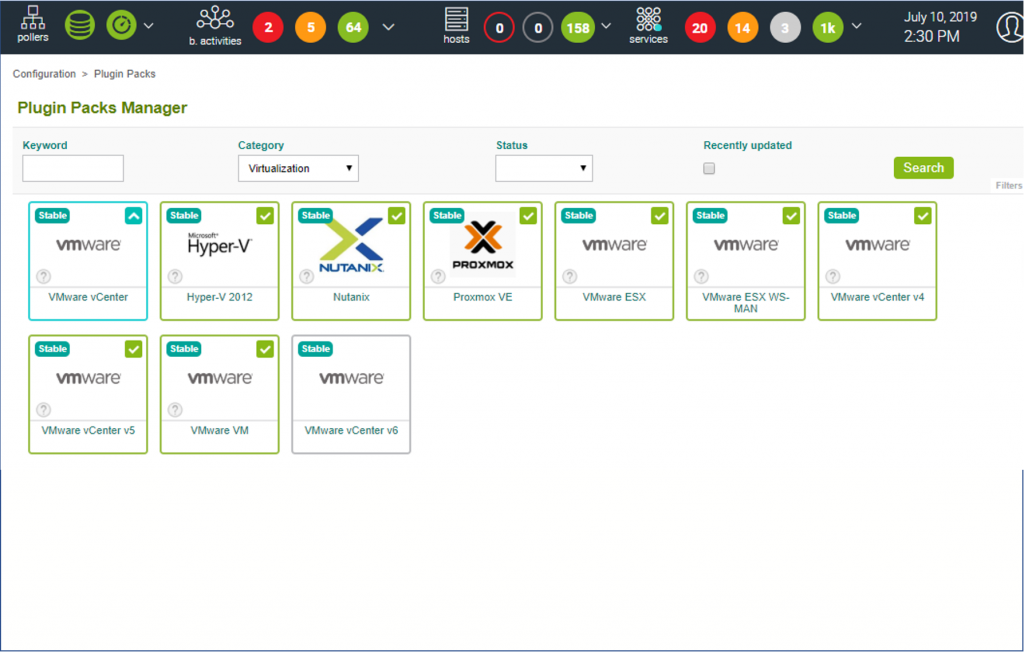1024x652 pixels.
Task: Click help icon on VMware vCenter card
Action: pos(44,276)
